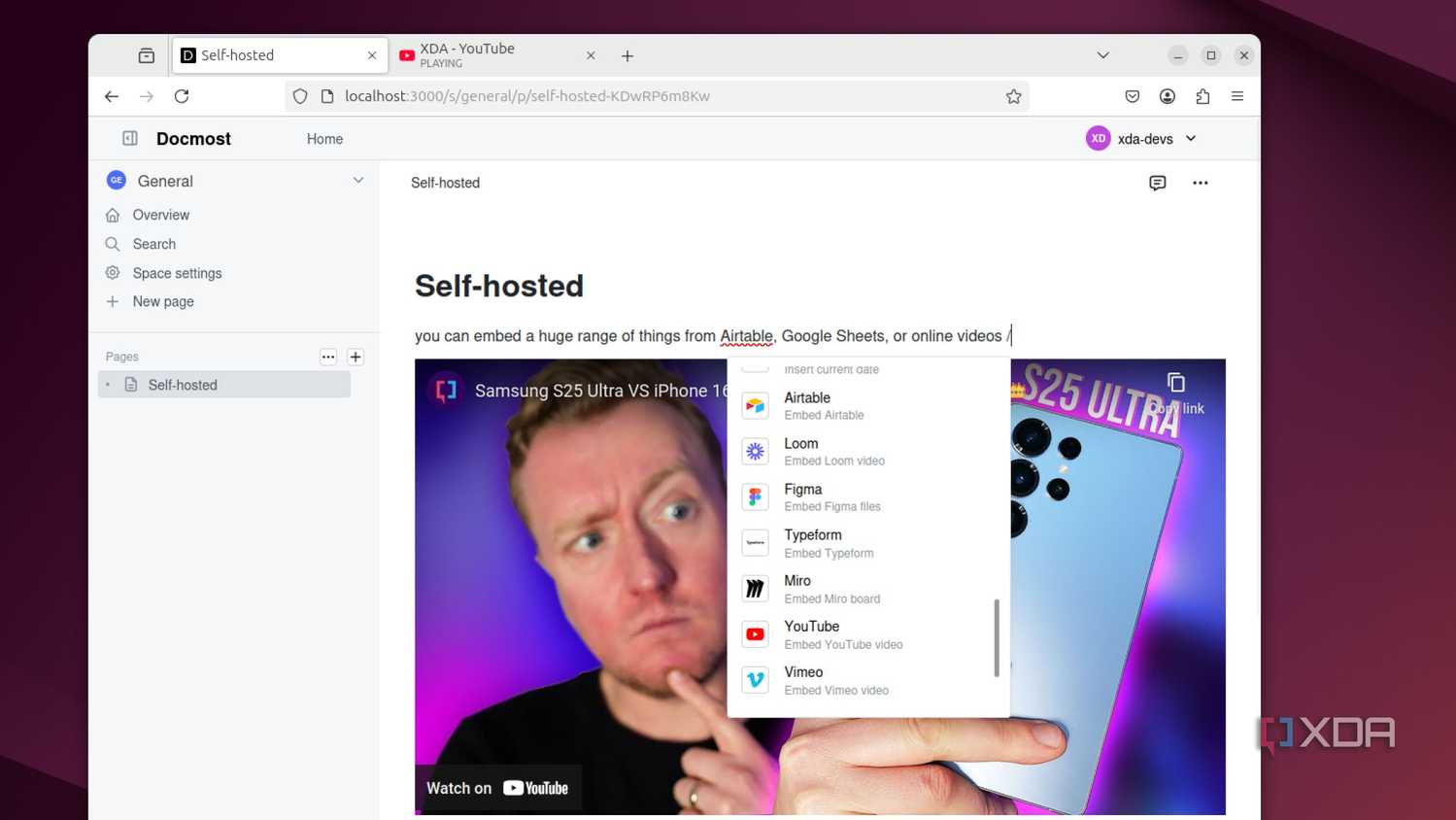Copy the video link using the copy icon

1176,383
